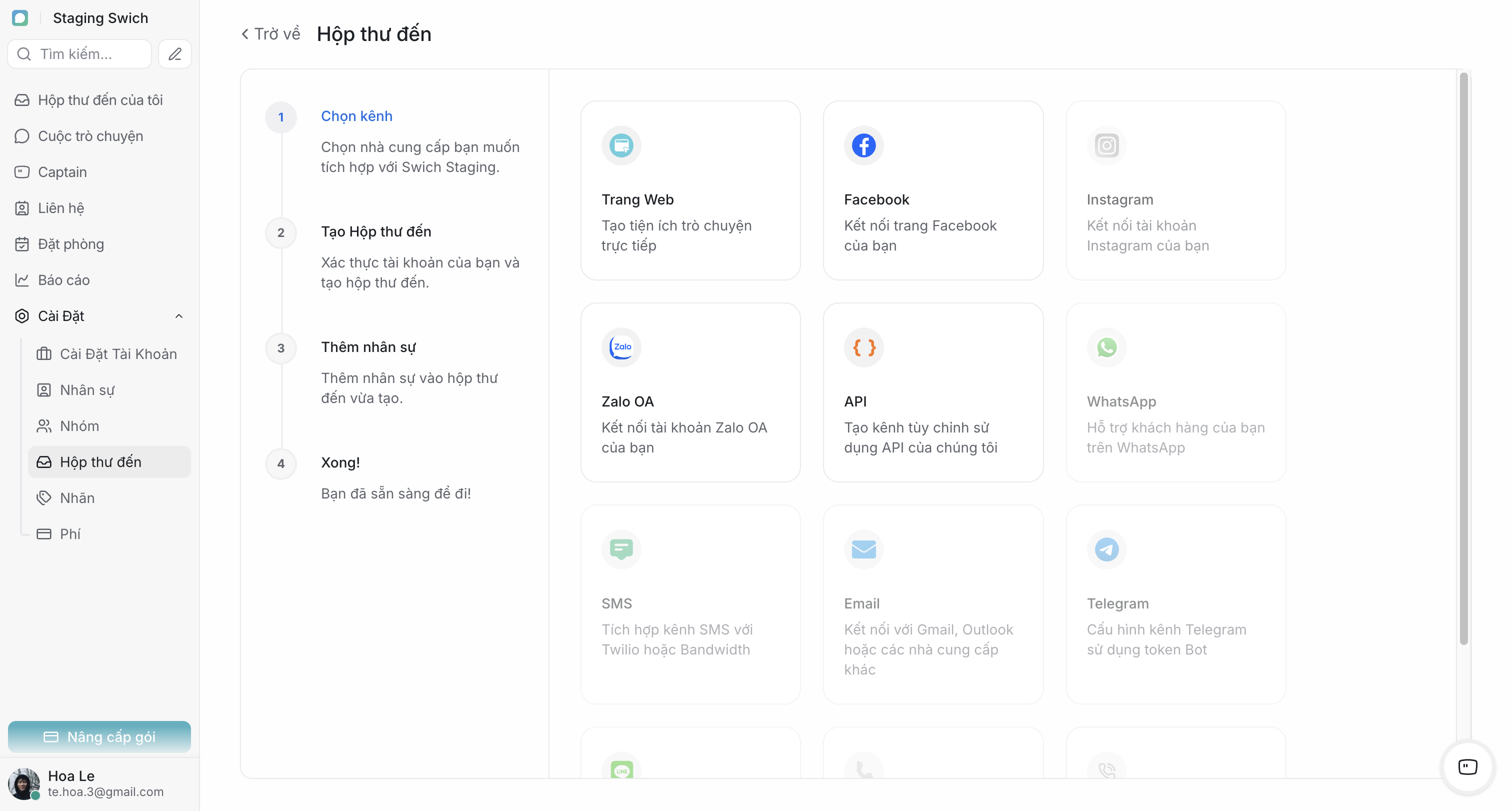
Task: Click the chart icon beside Báo cáo
Action: point(21,280)
